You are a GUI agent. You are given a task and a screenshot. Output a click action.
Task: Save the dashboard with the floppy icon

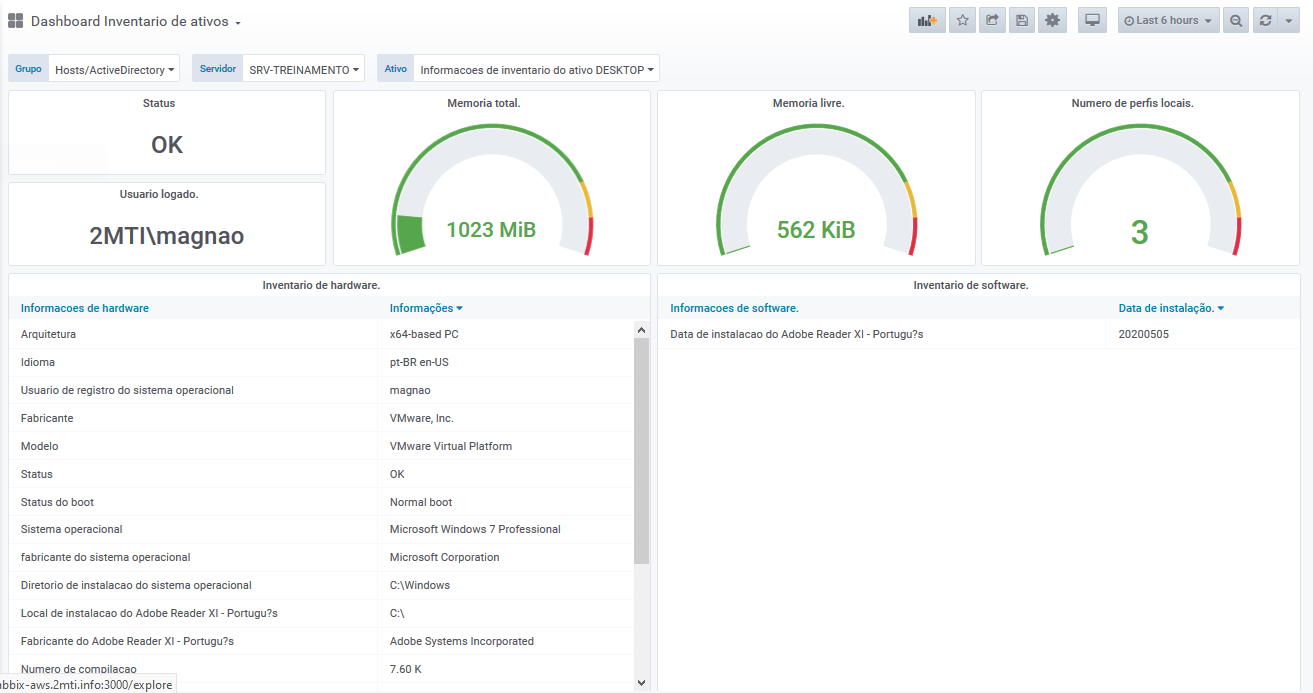1021,20
